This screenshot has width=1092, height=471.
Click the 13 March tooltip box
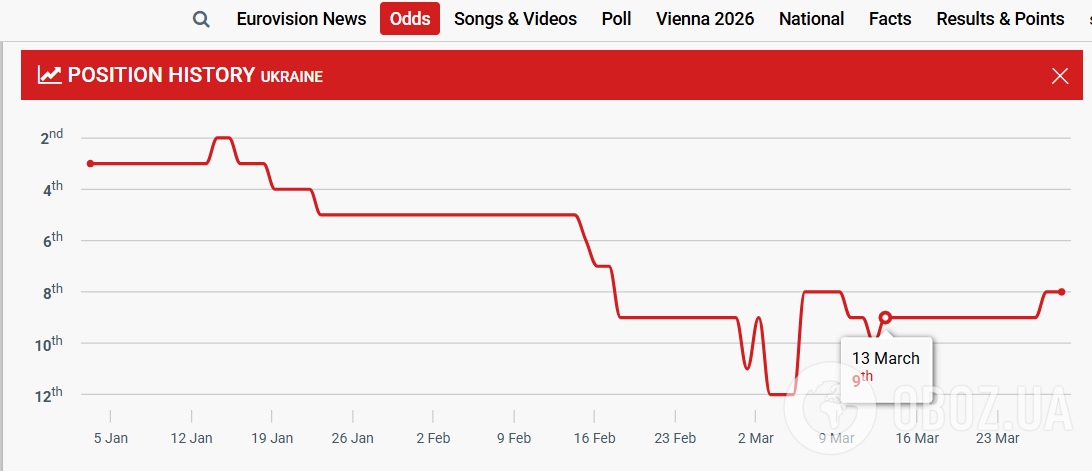[x=885, y=367]
